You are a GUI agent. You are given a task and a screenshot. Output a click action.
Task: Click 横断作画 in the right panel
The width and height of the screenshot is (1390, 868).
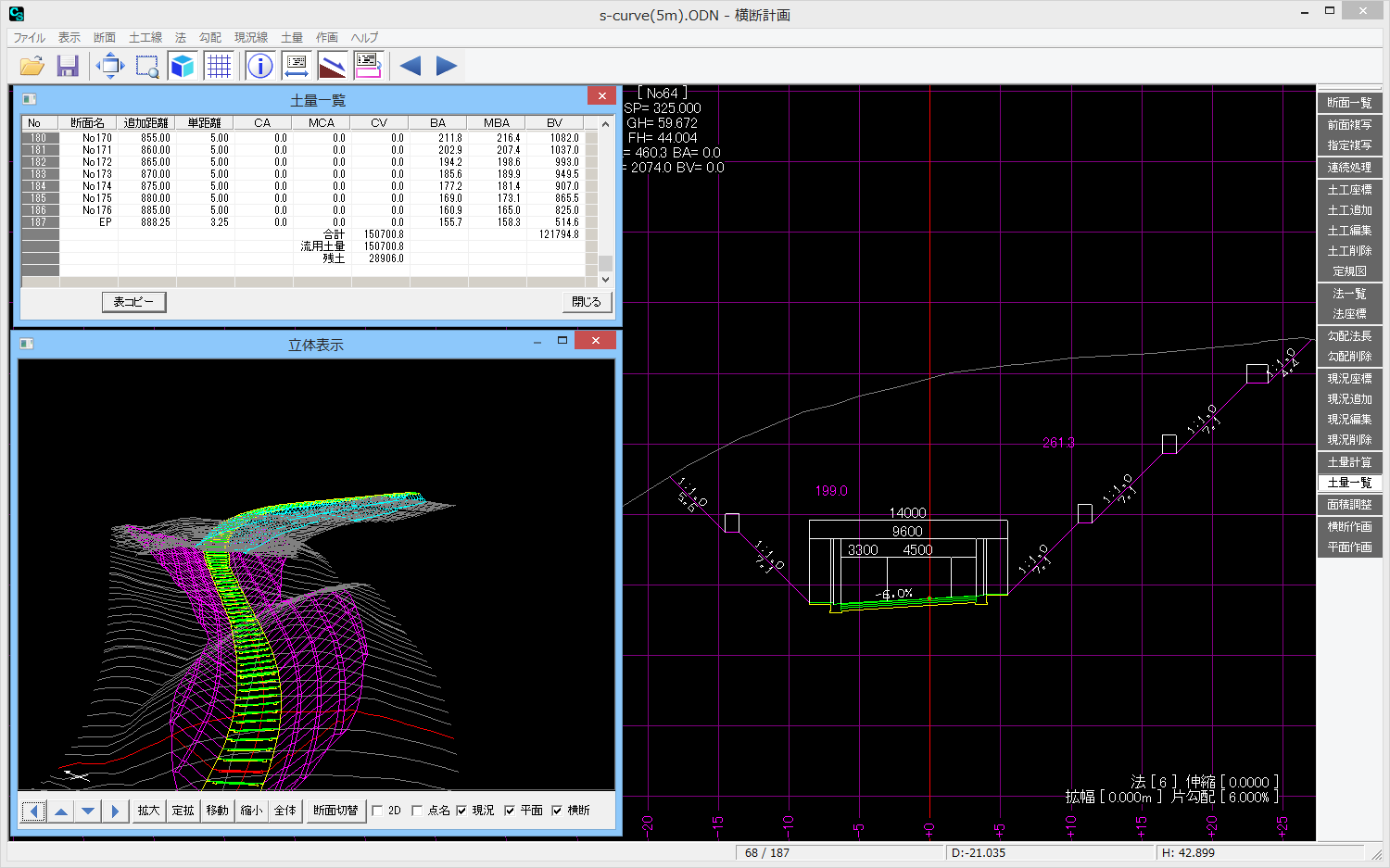1349,527
